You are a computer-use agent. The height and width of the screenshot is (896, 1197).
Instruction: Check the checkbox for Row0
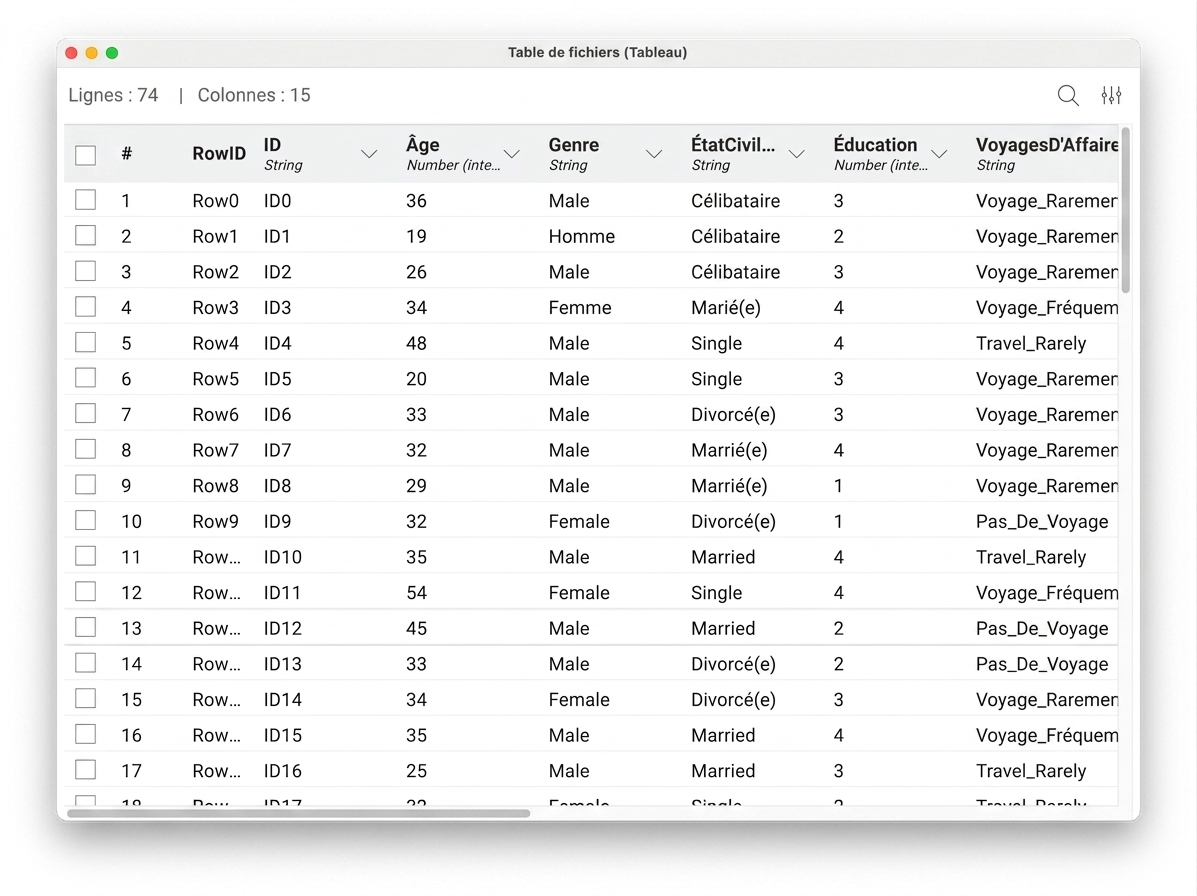86,200
